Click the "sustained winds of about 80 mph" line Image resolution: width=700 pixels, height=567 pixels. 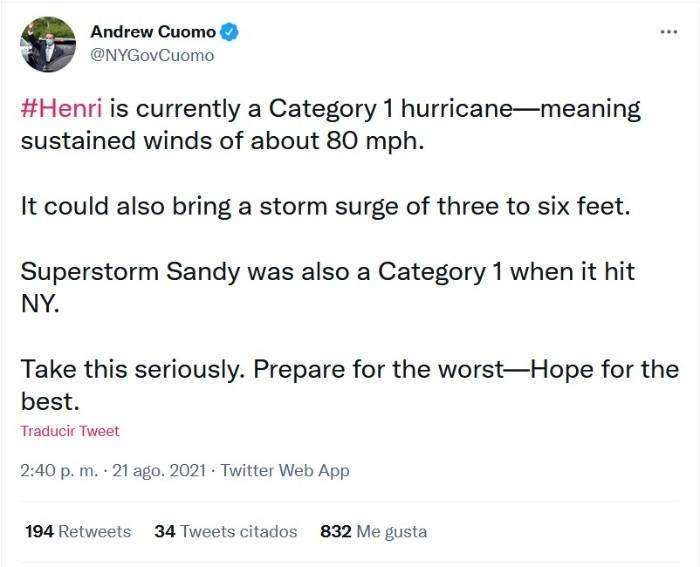click(x=222, y=140)
